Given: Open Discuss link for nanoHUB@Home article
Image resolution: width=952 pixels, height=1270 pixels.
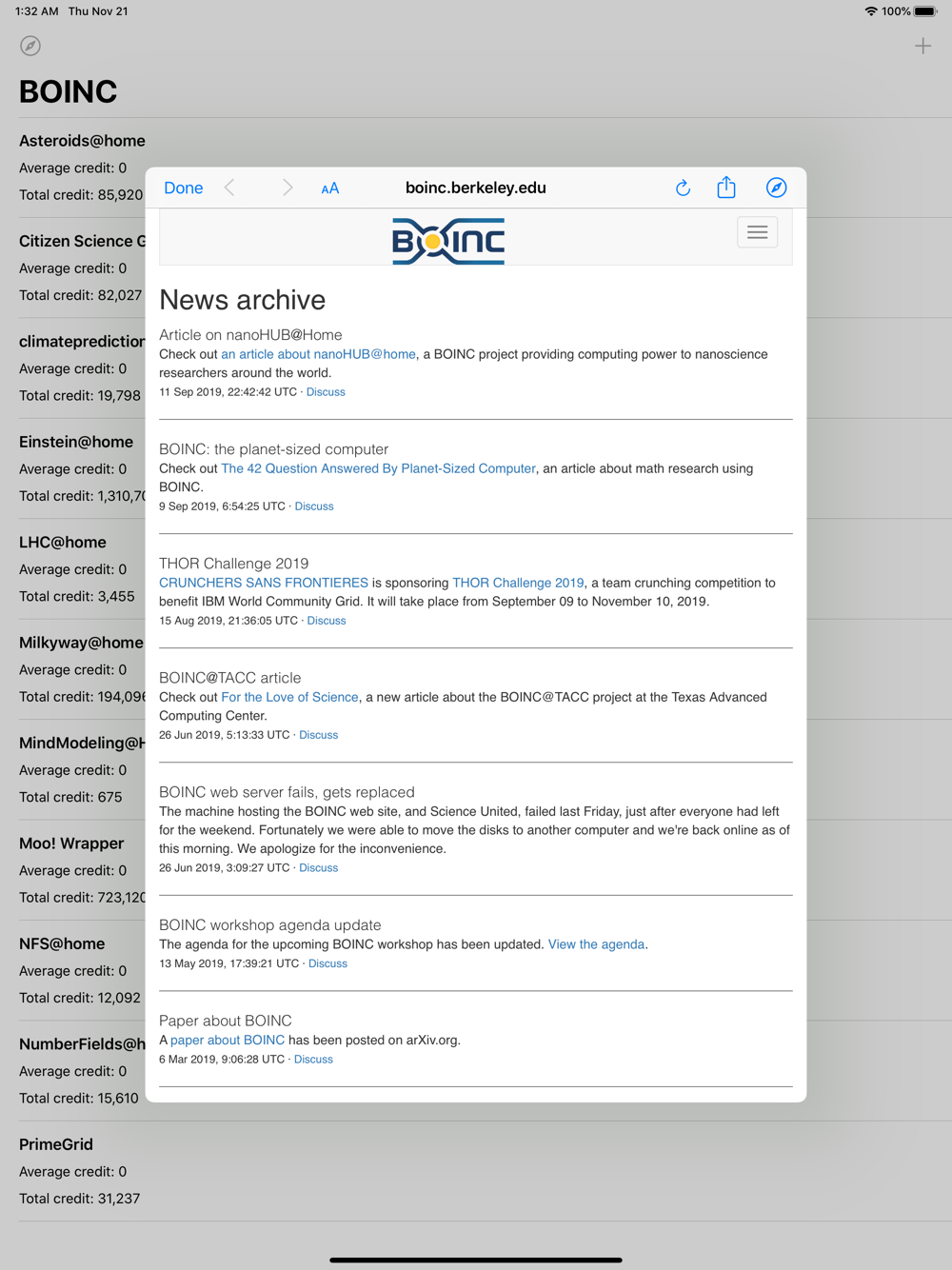Looking at the screenshot, I should pos(326,392).
